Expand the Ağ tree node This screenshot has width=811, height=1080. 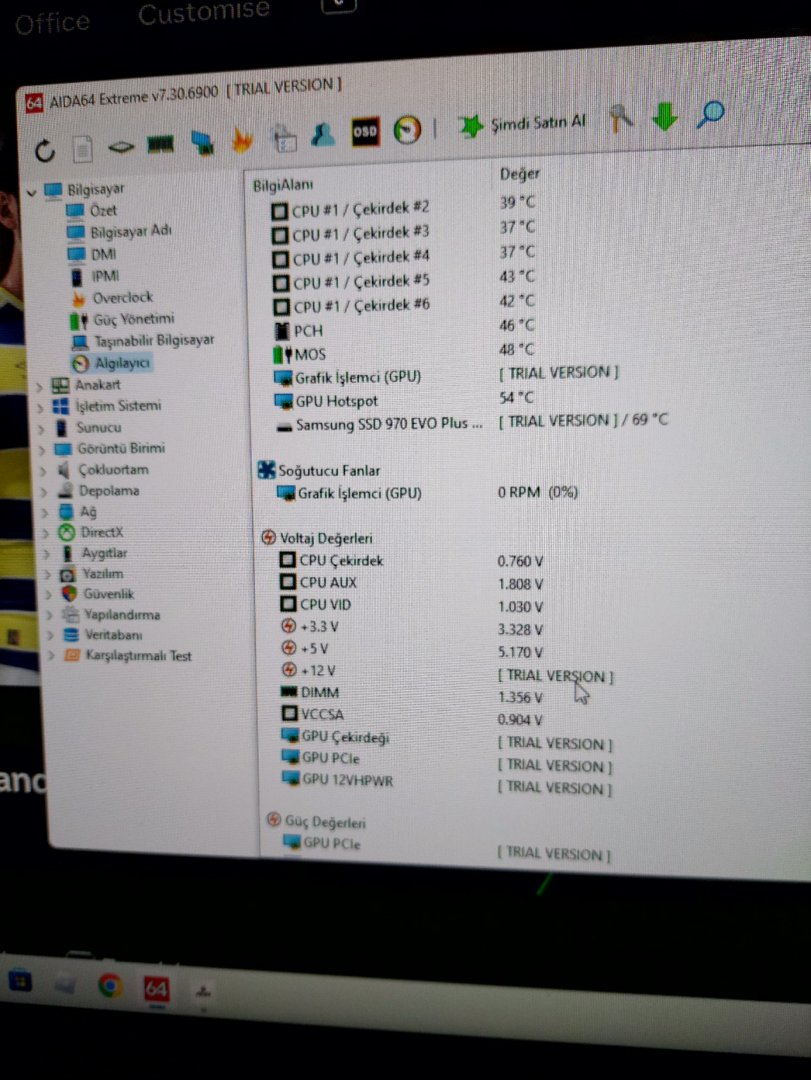(45, 512)
